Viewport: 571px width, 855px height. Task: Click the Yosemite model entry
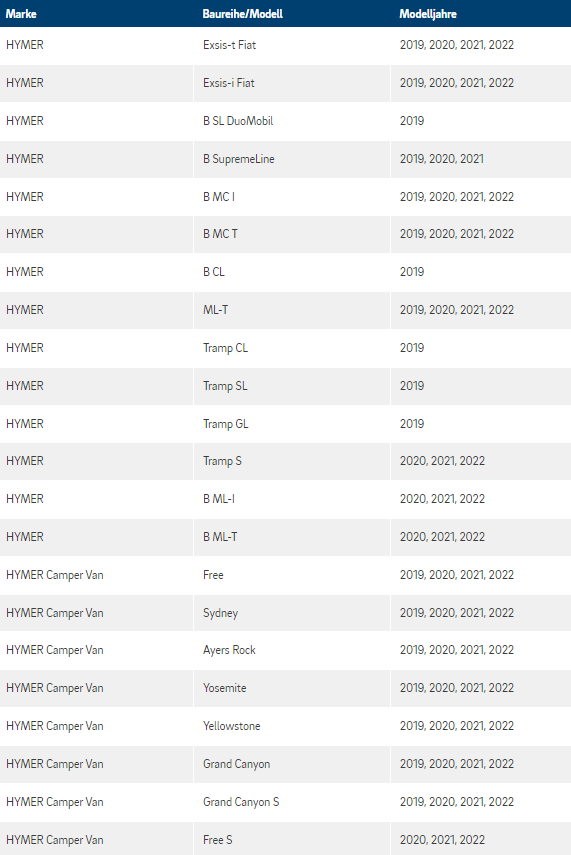(225, 688)
